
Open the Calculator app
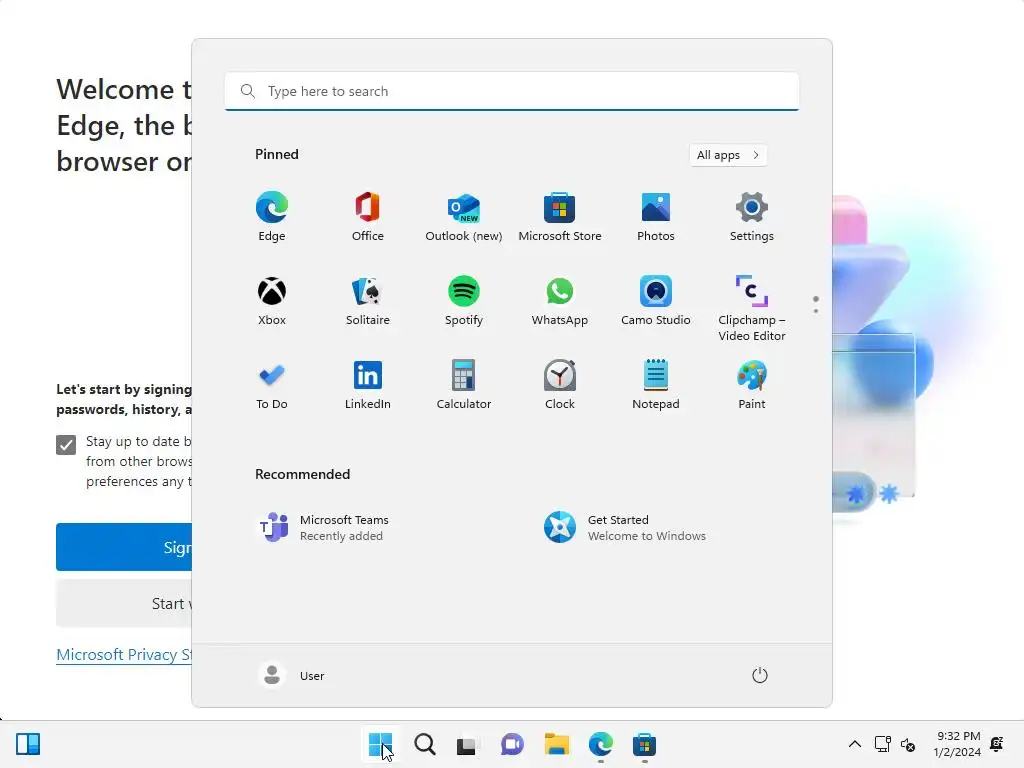click(464, 385)
